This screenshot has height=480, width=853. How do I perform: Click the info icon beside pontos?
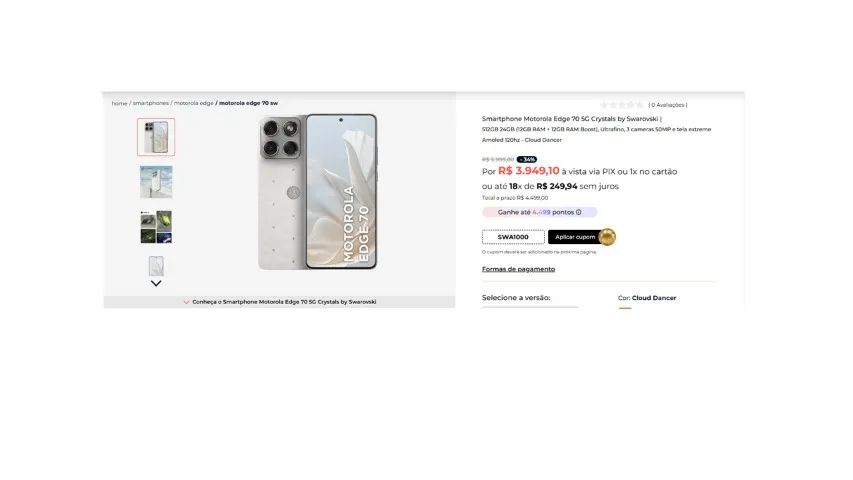578,212
